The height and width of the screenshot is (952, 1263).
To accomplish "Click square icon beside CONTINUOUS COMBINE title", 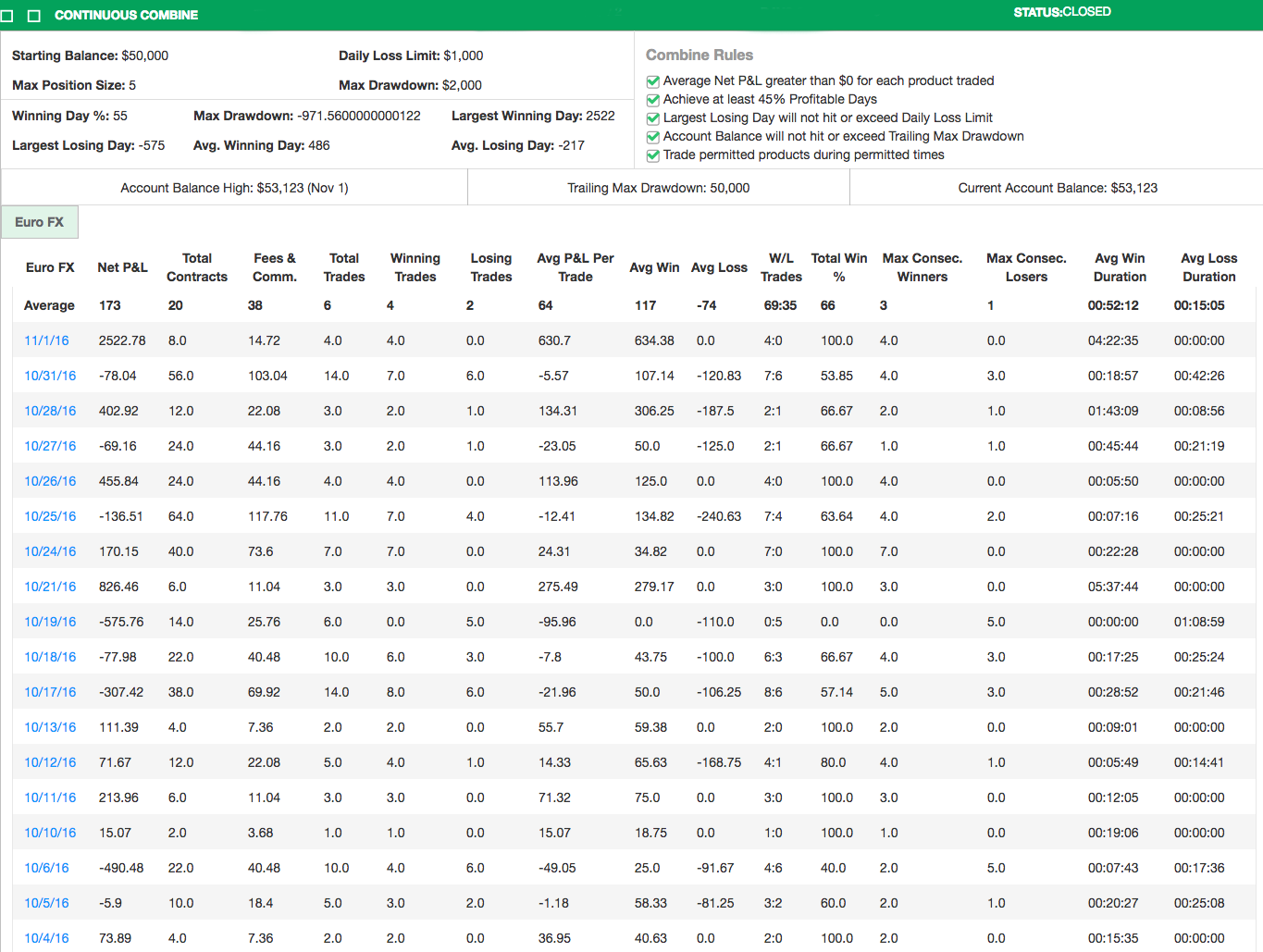I will tap(34, 16).
